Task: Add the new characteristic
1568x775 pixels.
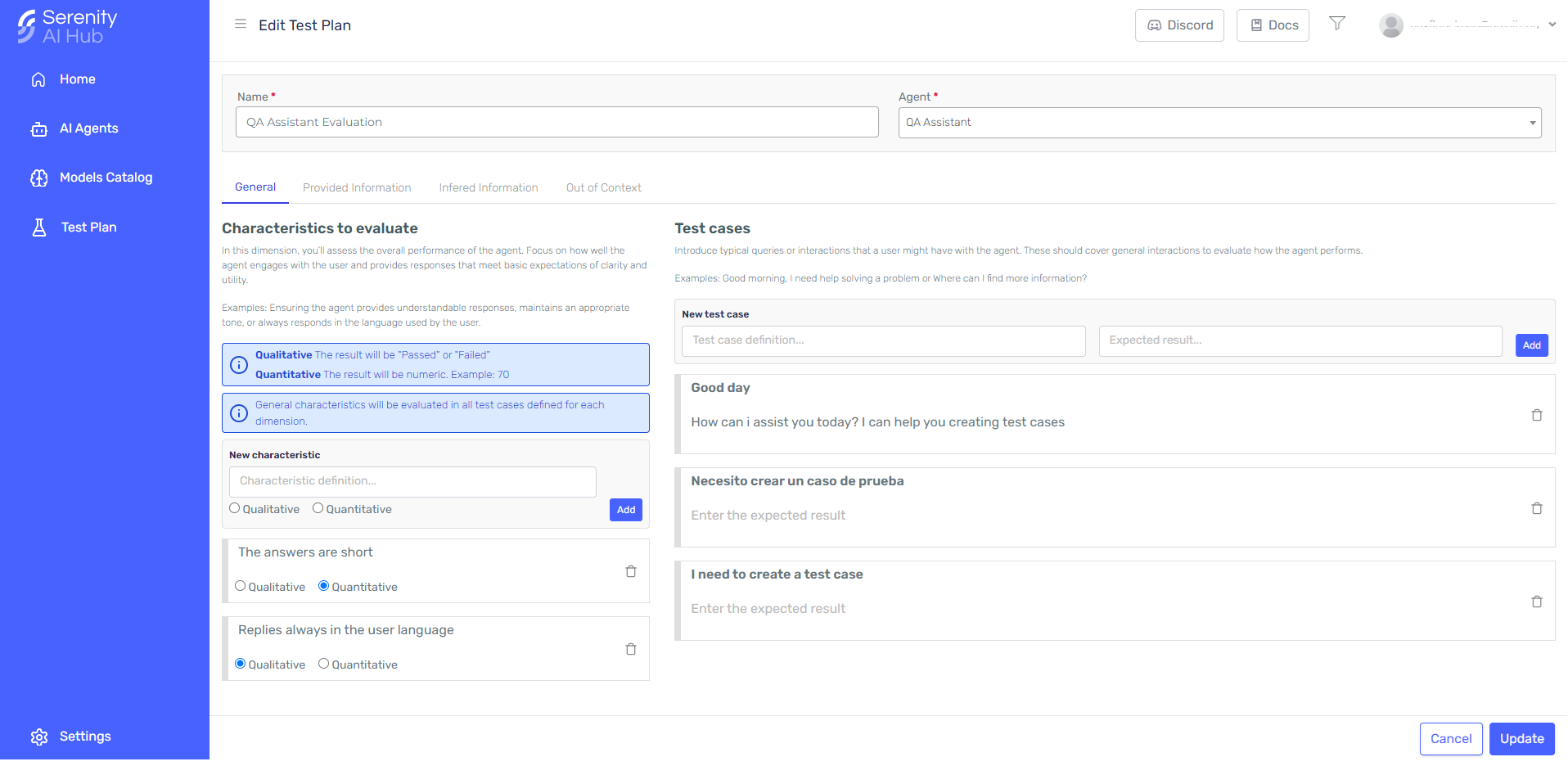Action: coord(626,510)
